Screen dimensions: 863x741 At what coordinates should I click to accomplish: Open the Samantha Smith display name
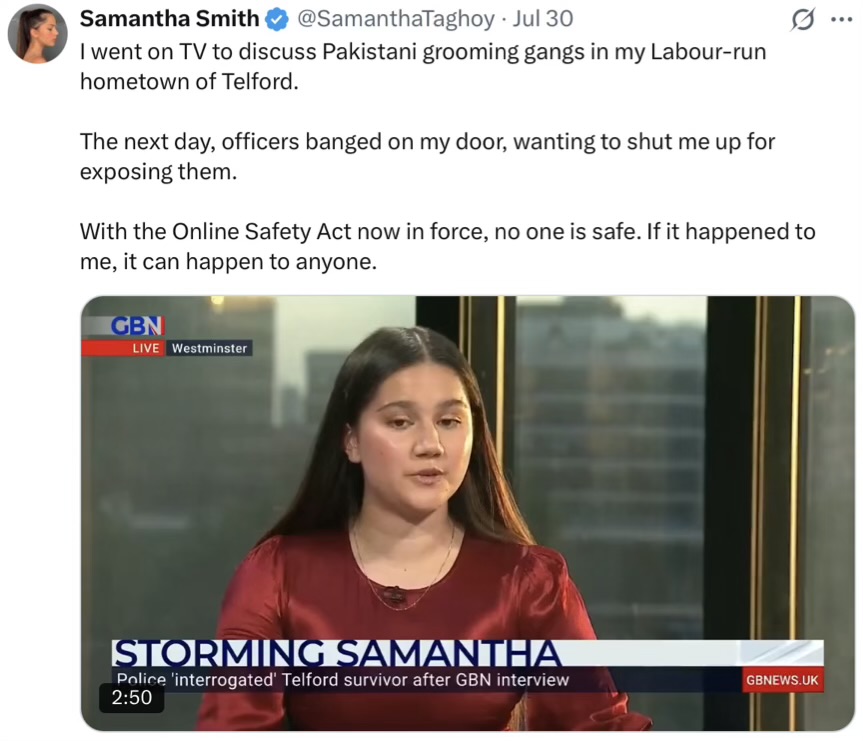point(170,19)
